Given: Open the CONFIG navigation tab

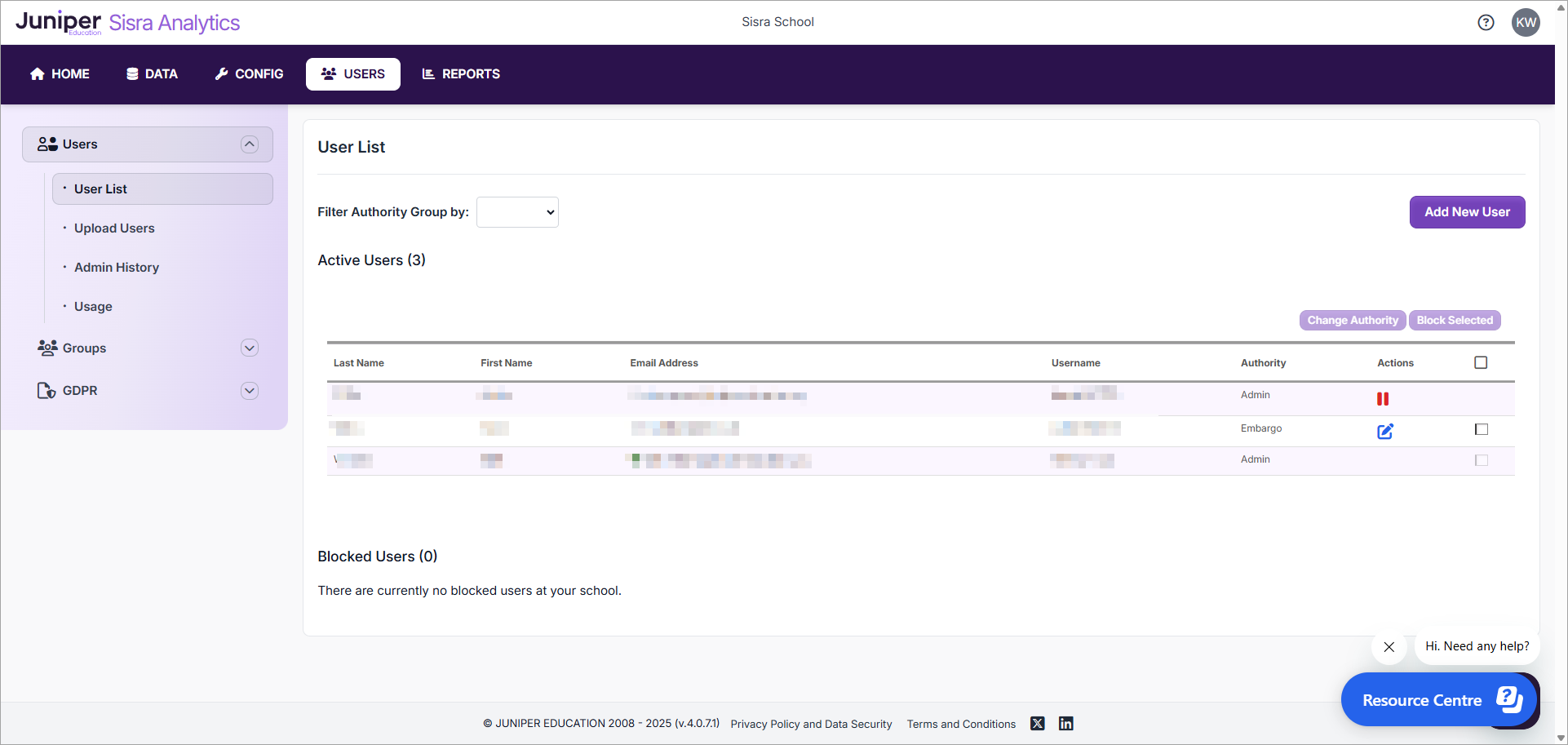Looking at the screenshot, I should [249, 74].
